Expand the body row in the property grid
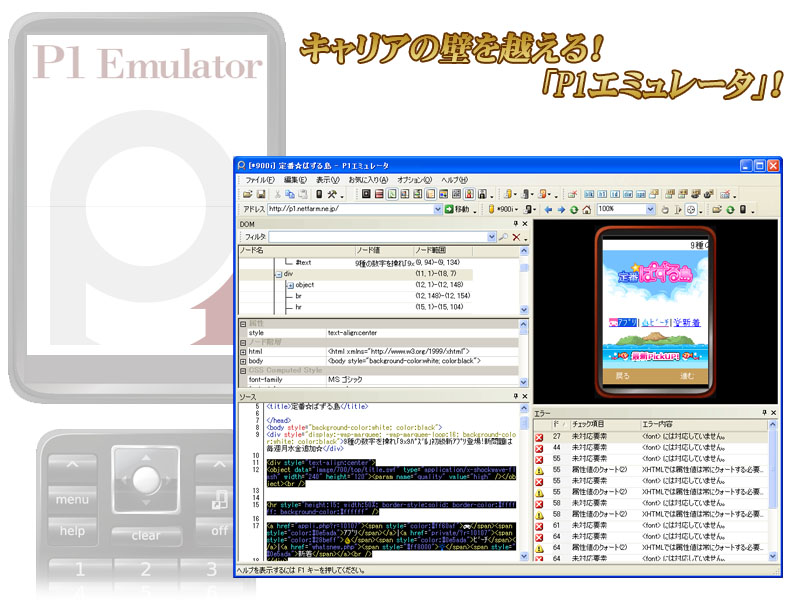Viewport: 800px width, 600px height. (243, 361)
